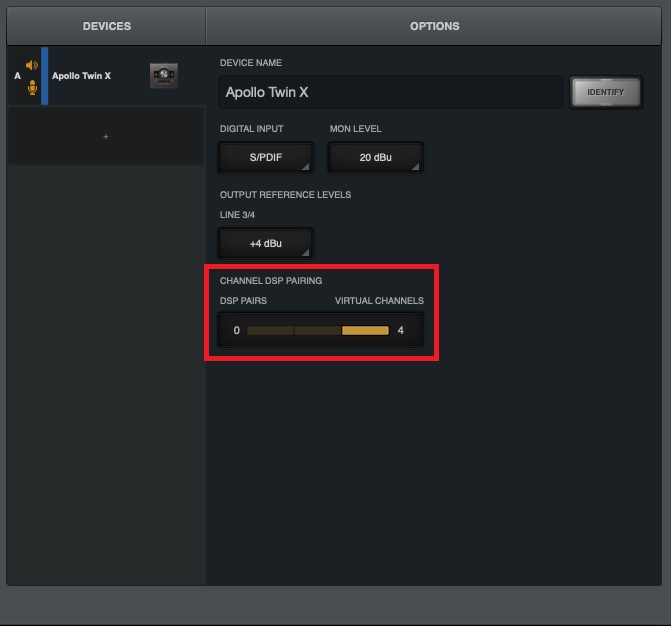Click the Identify button
This screenshot has height=626, width=671.
click(606, 92)
